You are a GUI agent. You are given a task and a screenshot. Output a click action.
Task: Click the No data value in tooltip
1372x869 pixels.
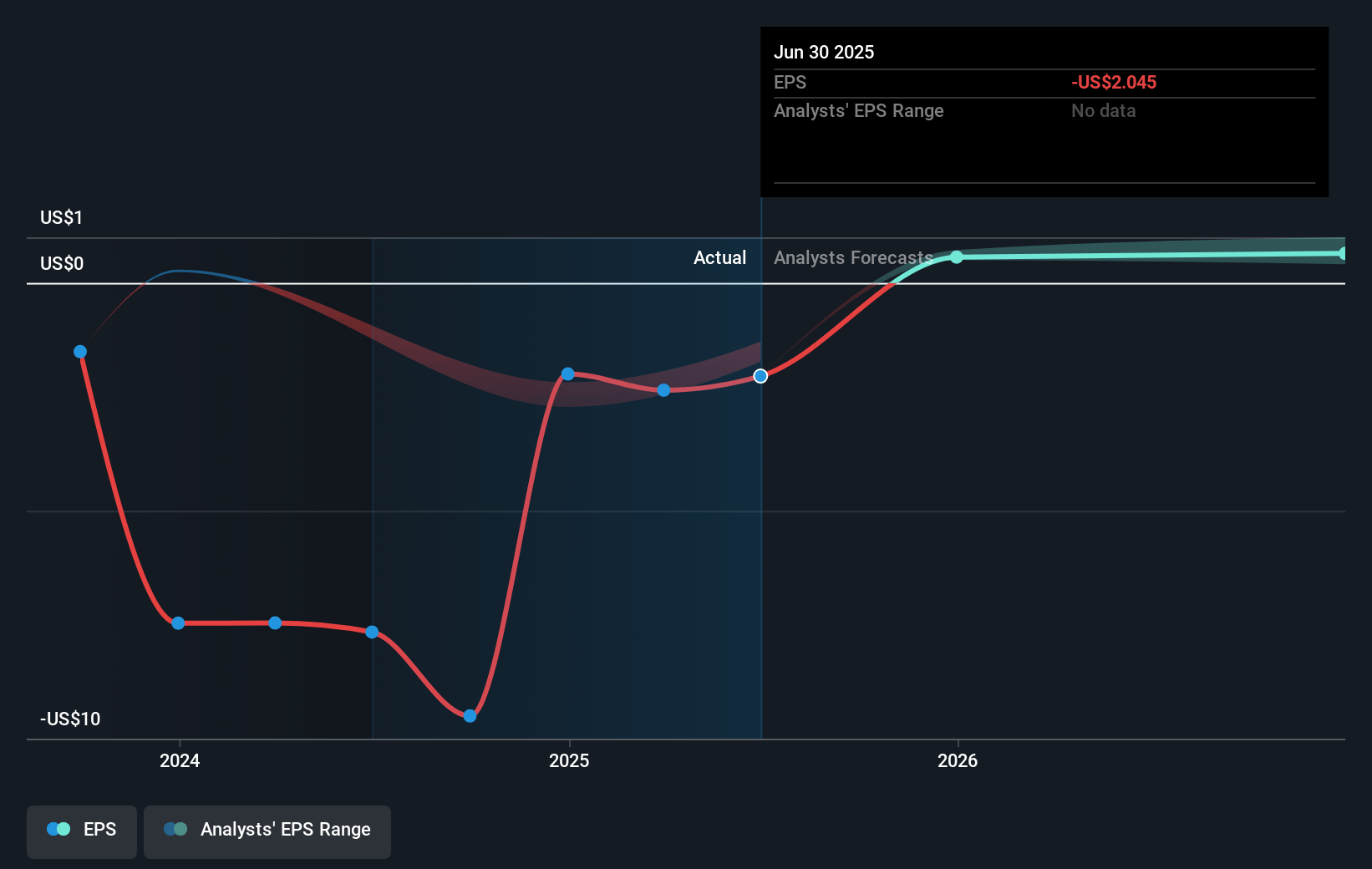click(x=1103, y=110)
